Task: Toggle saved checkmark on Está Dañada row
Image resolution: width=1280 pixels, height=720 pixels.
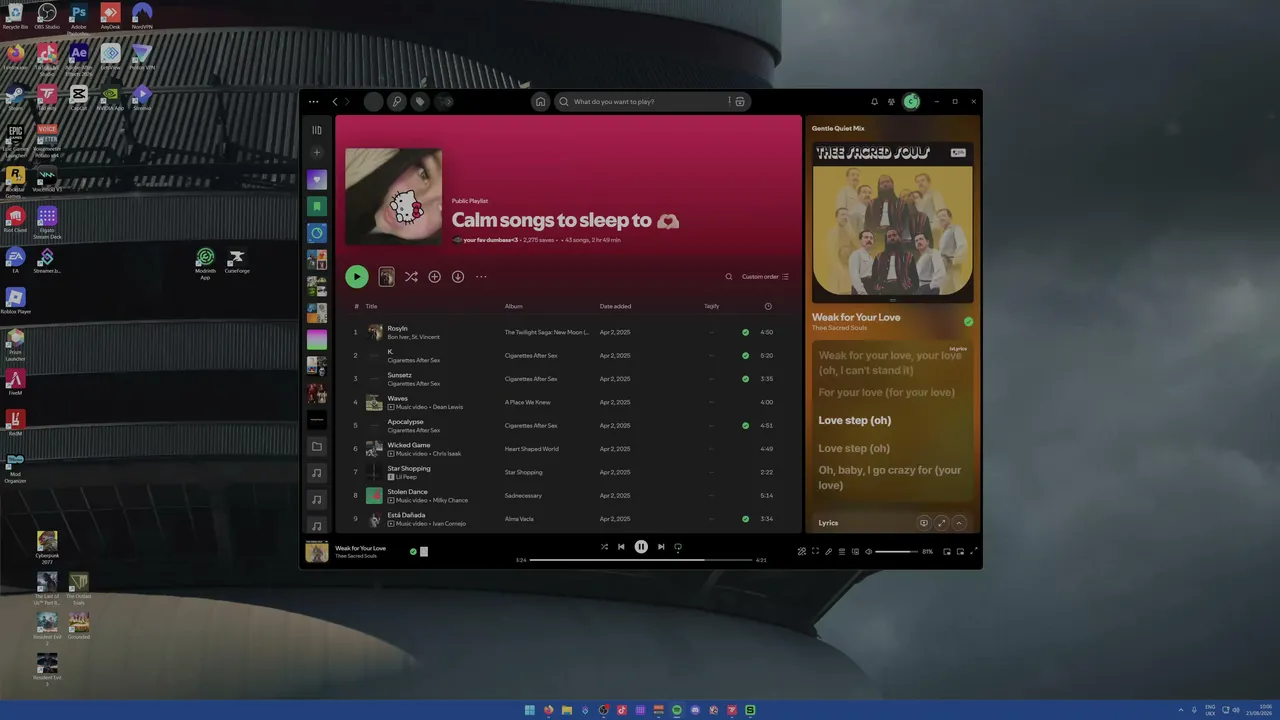Action: point(745,519)
